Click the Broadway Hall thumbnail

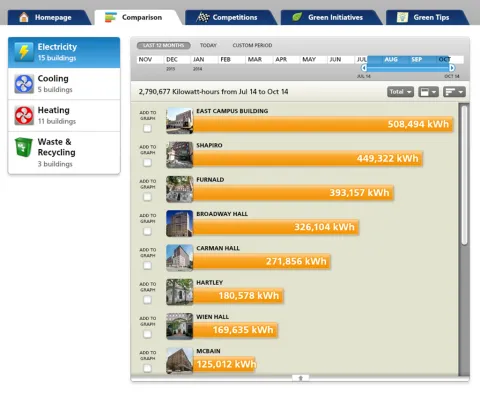pos(180,224)
